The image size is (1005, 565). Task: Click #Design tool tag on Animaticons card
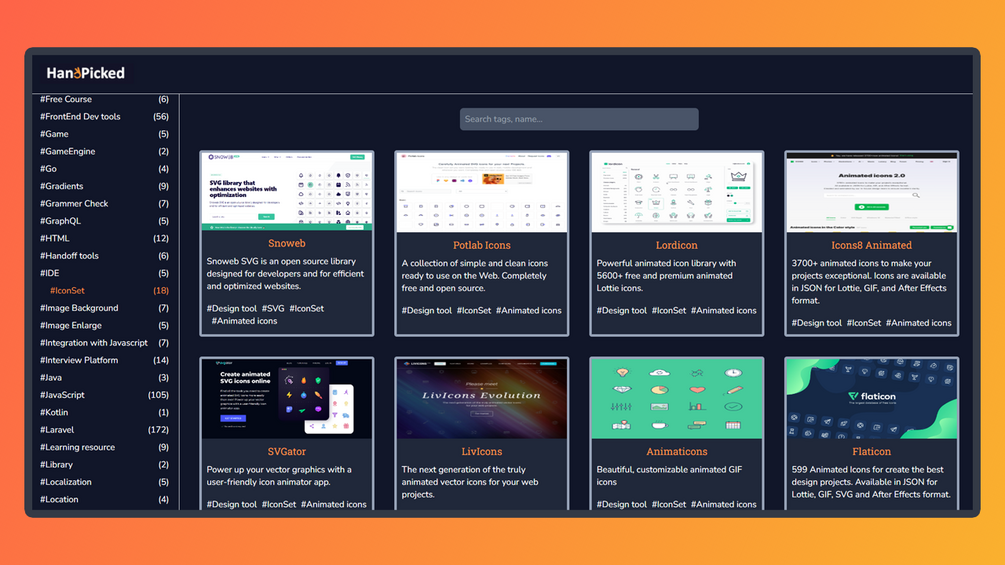(622, 504)
